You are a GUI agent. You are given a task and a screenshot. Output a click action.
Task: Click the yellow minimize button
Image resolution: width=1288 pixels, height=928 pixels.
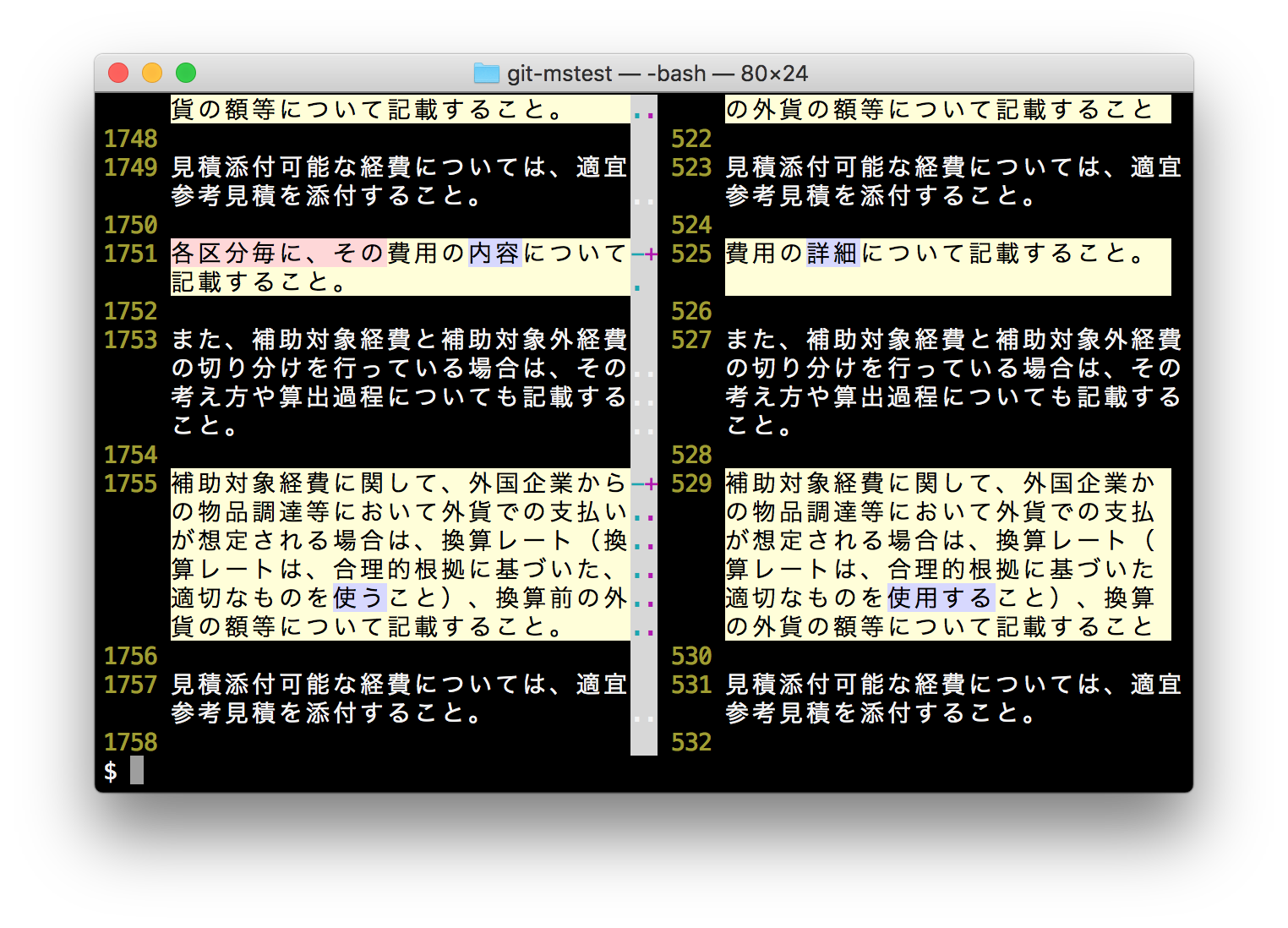(151, 73)
